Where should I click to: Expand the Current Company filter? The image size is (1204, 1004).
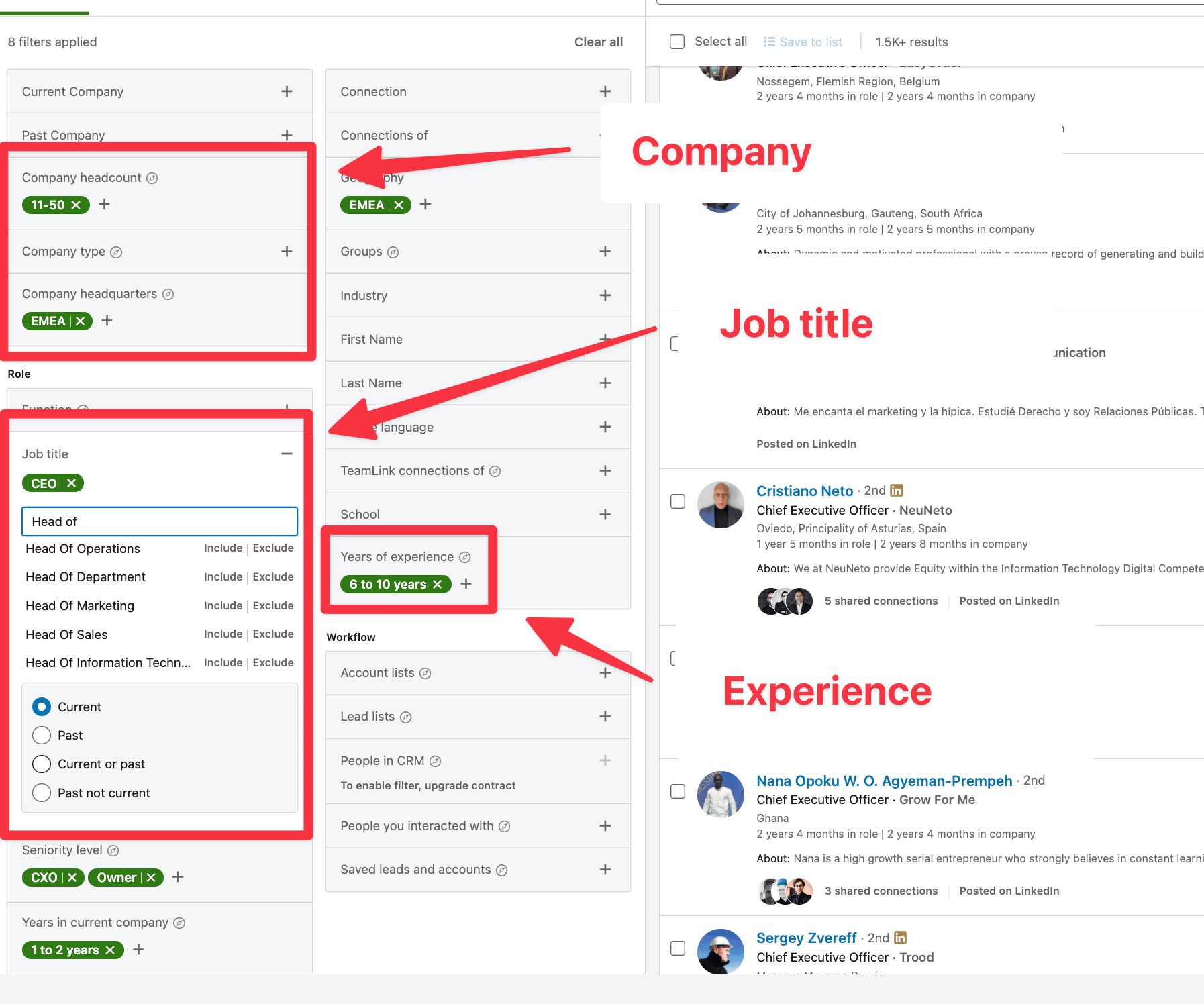pyautogui.click(x=287, y=91)
